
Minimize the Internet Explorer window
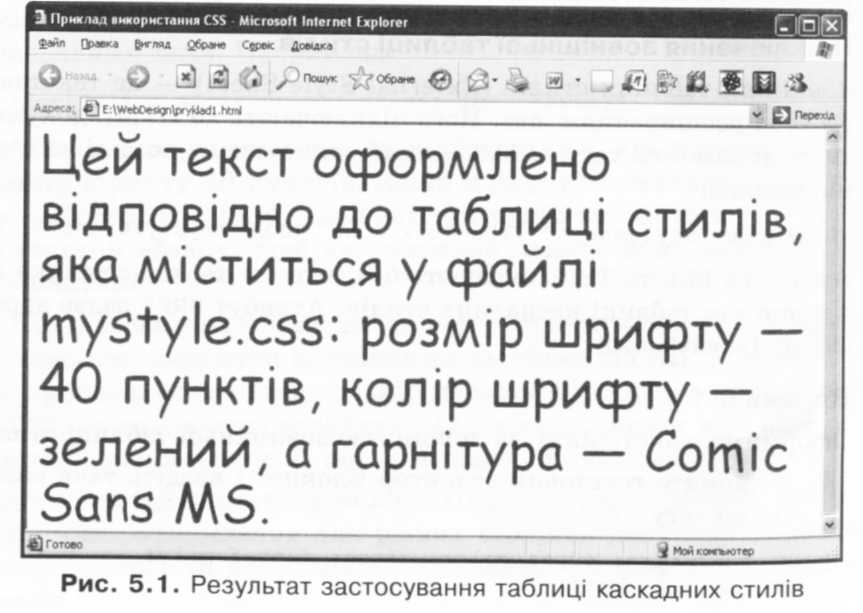[785, 26]
